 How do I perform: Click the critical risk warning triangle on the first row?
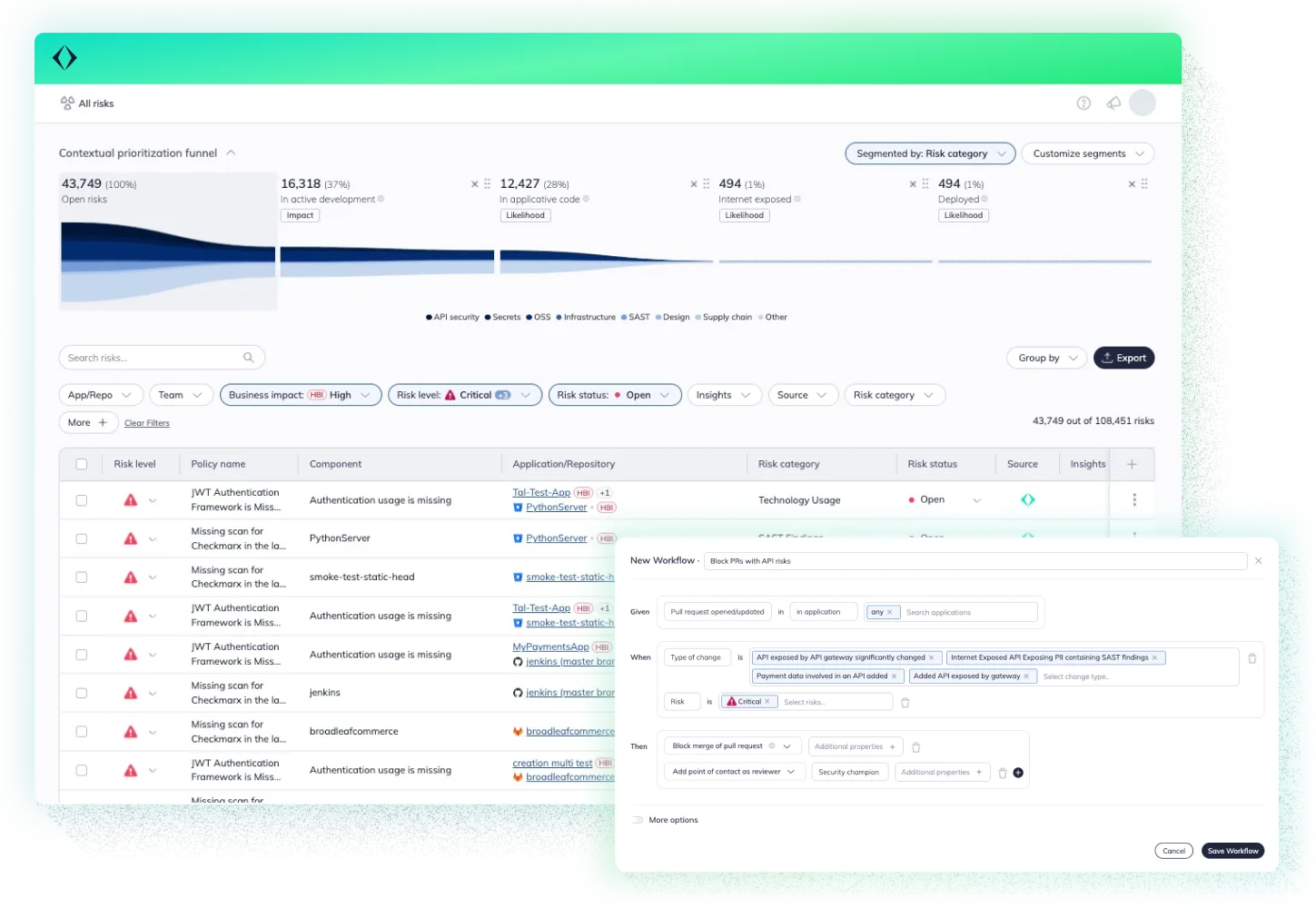click(130, 499)
